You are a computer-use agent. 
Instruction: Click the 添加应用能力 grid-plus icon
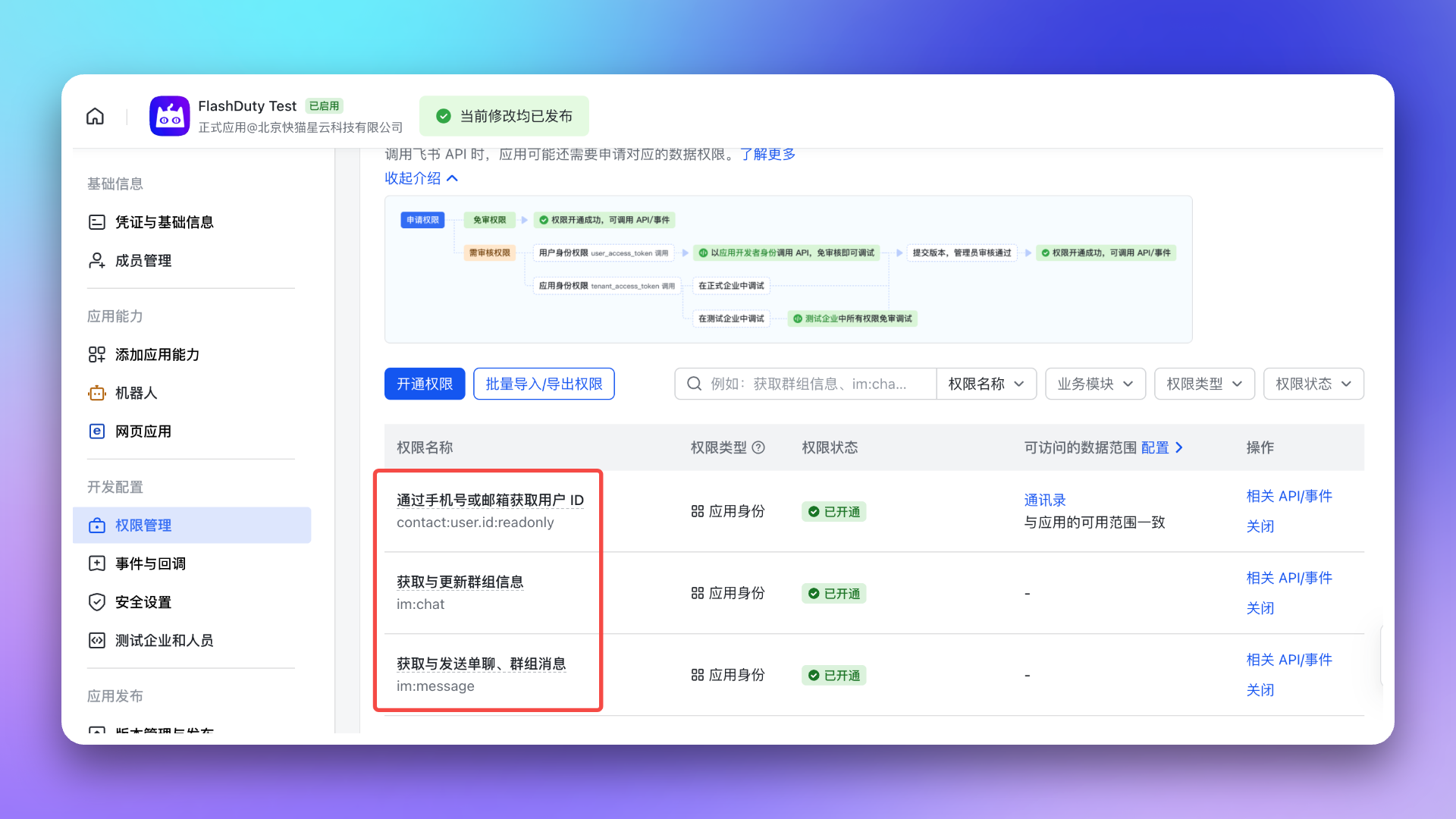tap(97, 355)
